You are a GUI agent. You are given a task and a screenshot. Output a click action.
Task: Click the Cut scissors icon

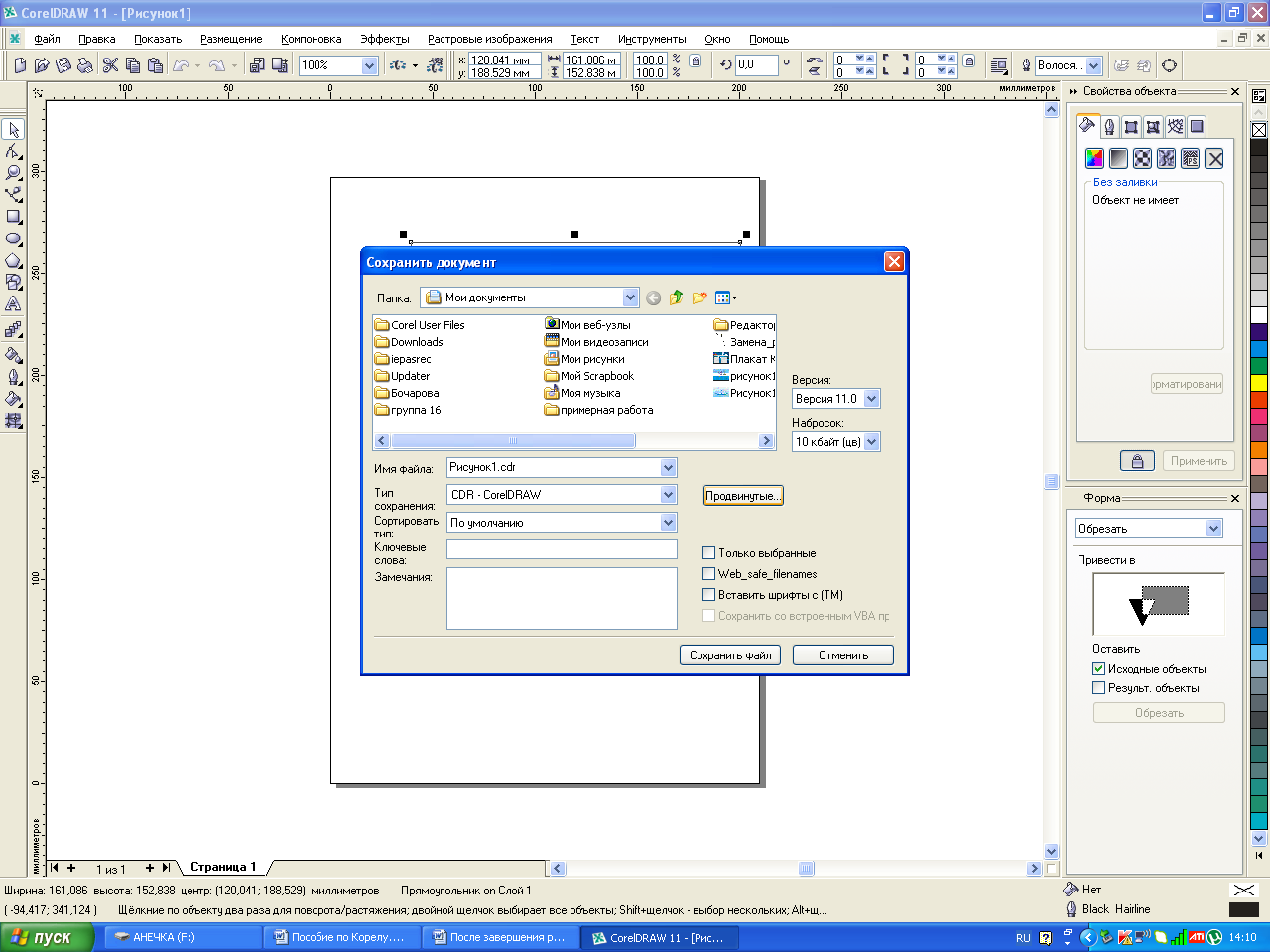(x=110, y=65)
